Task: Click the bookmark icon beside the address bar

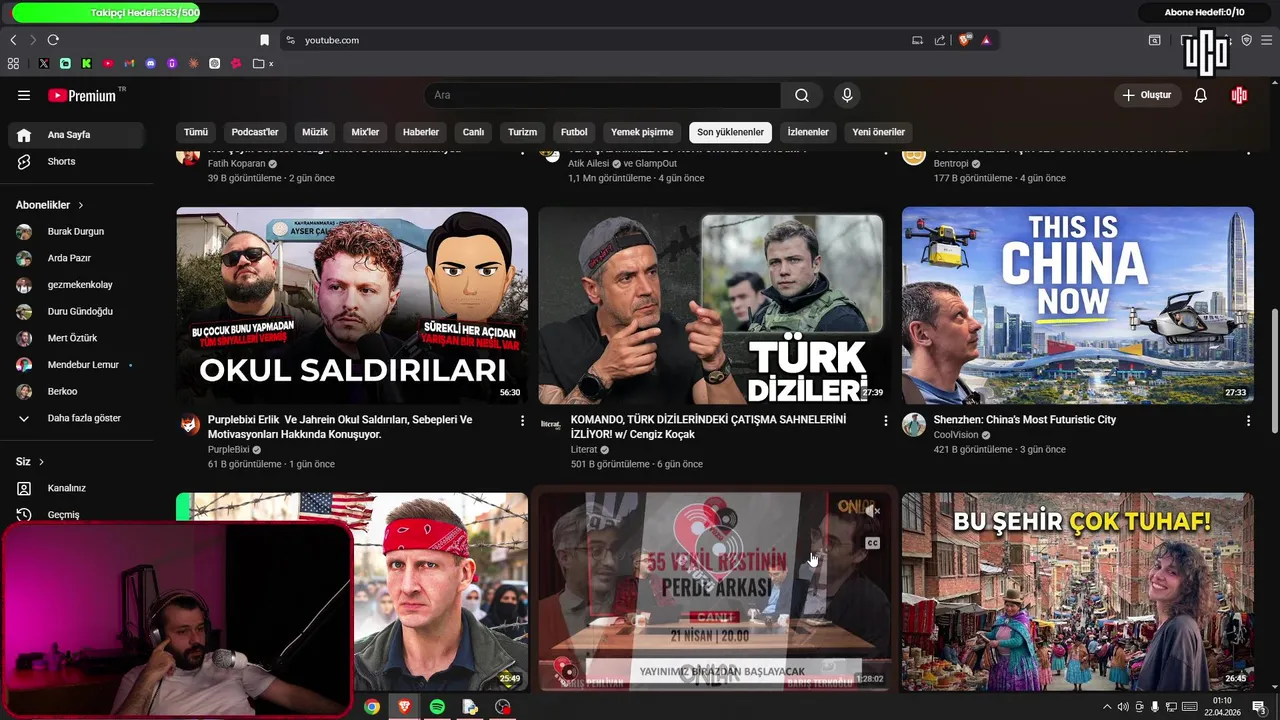Action: pos(264,40)
